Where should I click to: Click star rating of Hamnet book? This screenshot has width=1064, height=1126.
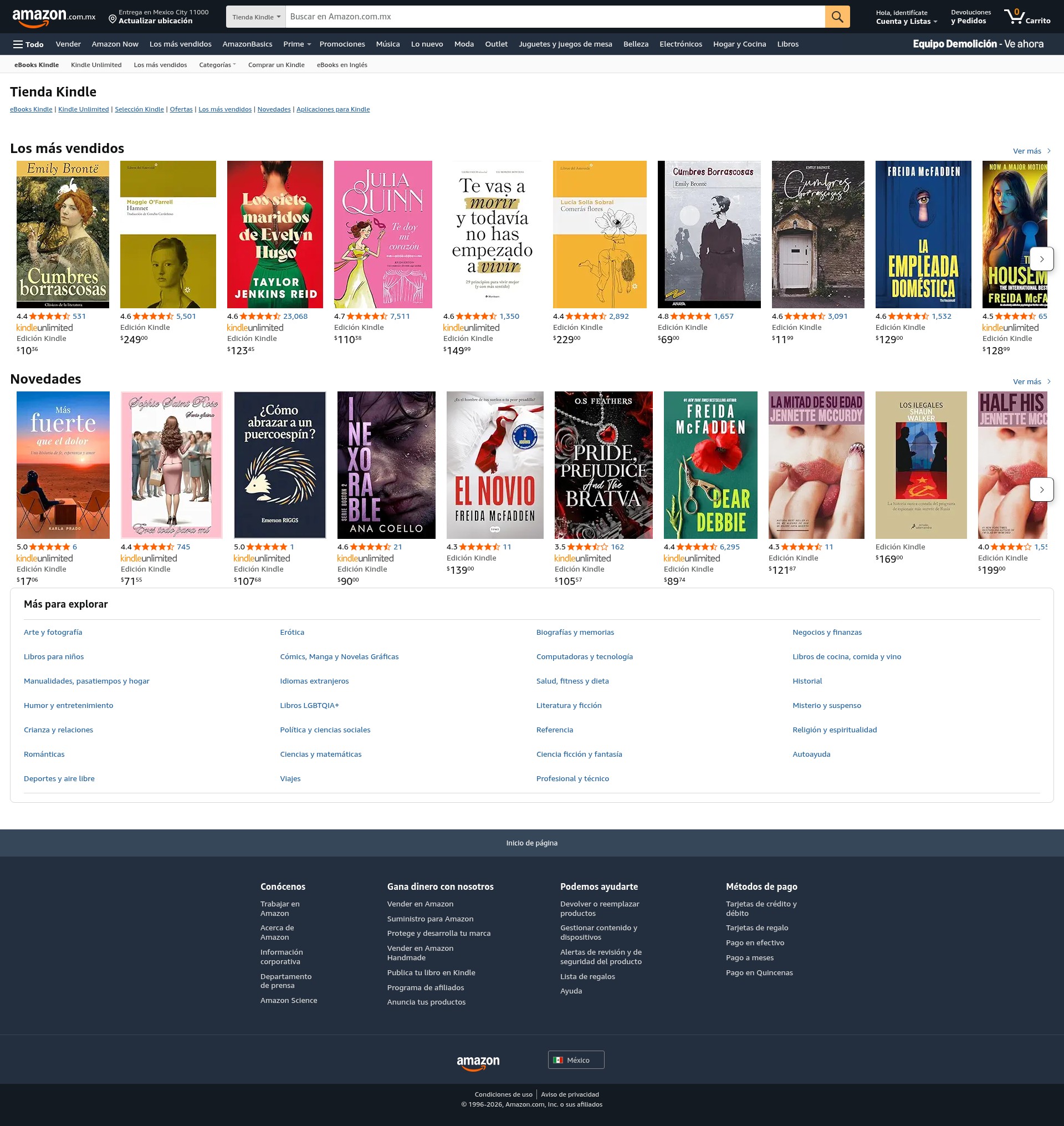point(153,316)
